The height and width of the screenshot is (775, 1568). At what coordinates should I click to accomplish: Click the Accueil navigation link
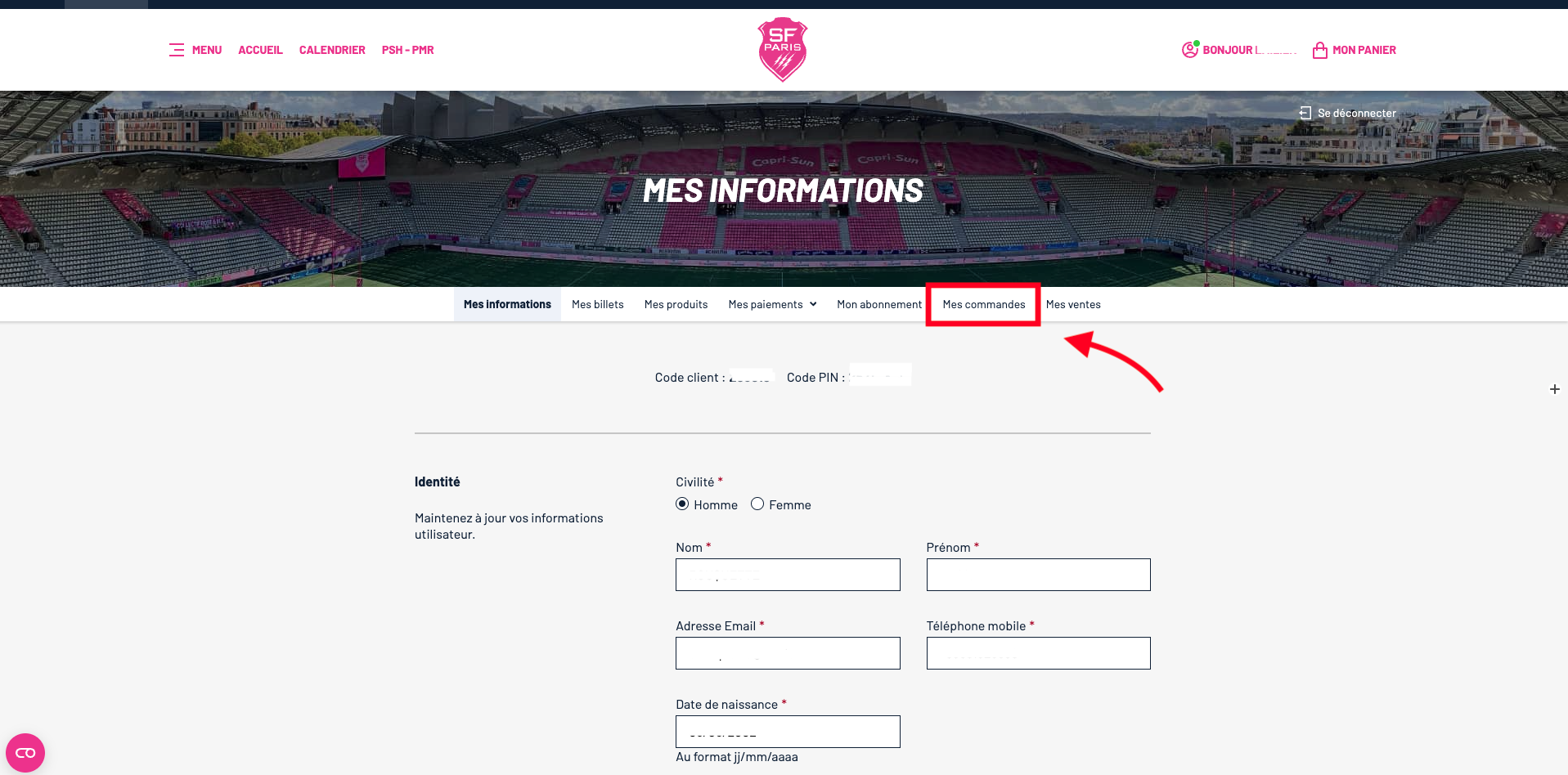(260, 50)
